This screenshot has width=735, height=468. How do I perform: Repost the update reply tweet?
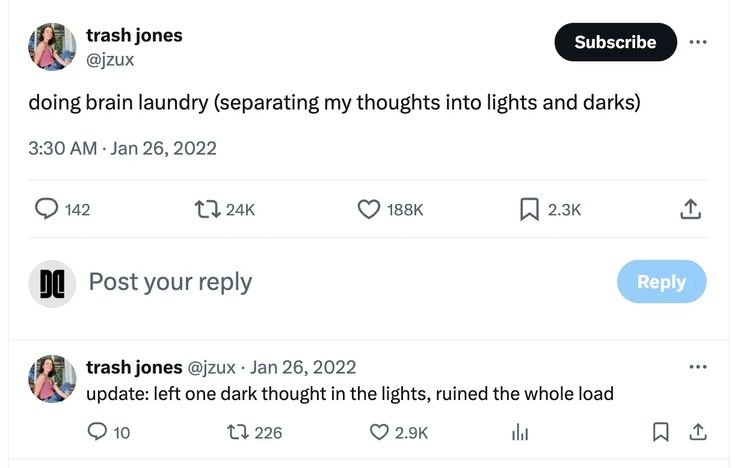click(239, 432)
